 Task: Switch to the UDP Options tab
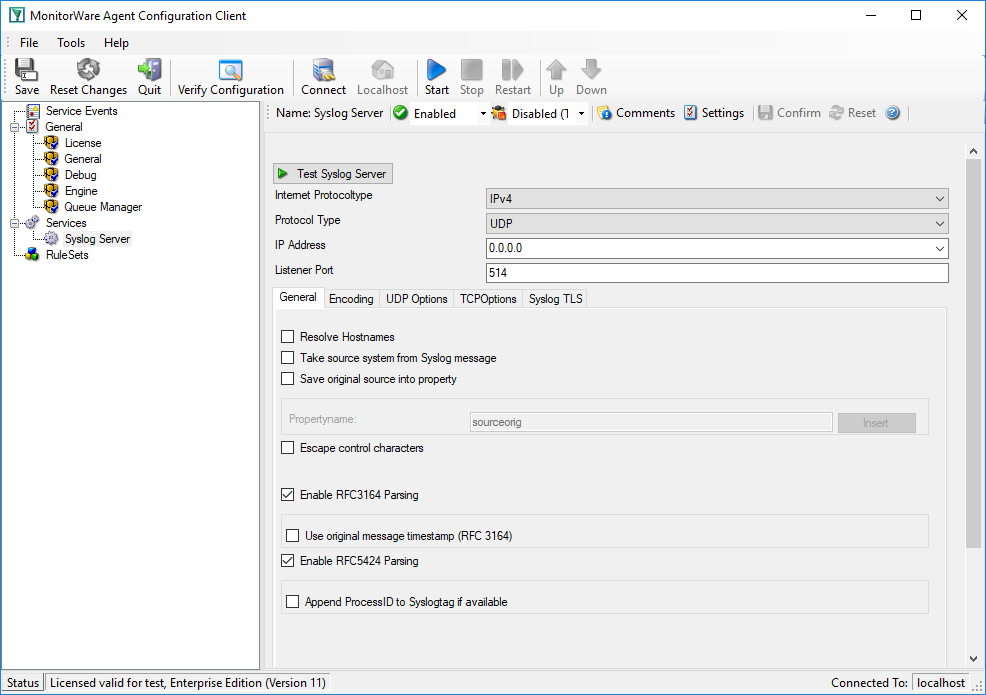click(416, 299)
